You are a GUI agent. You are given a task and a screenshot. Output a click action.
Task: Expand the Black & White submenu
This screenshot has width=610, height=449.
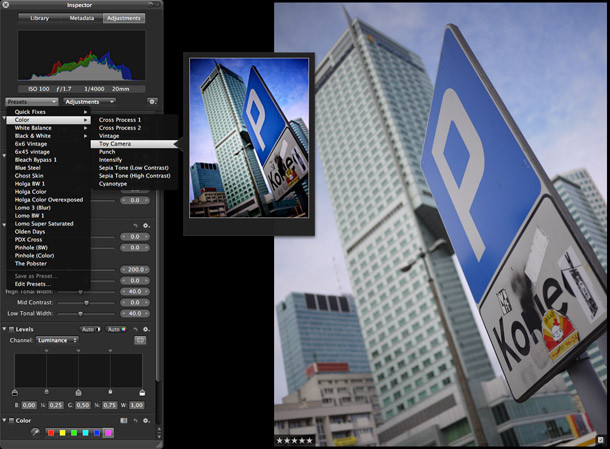pyautogui.click(x=49, y=136)
